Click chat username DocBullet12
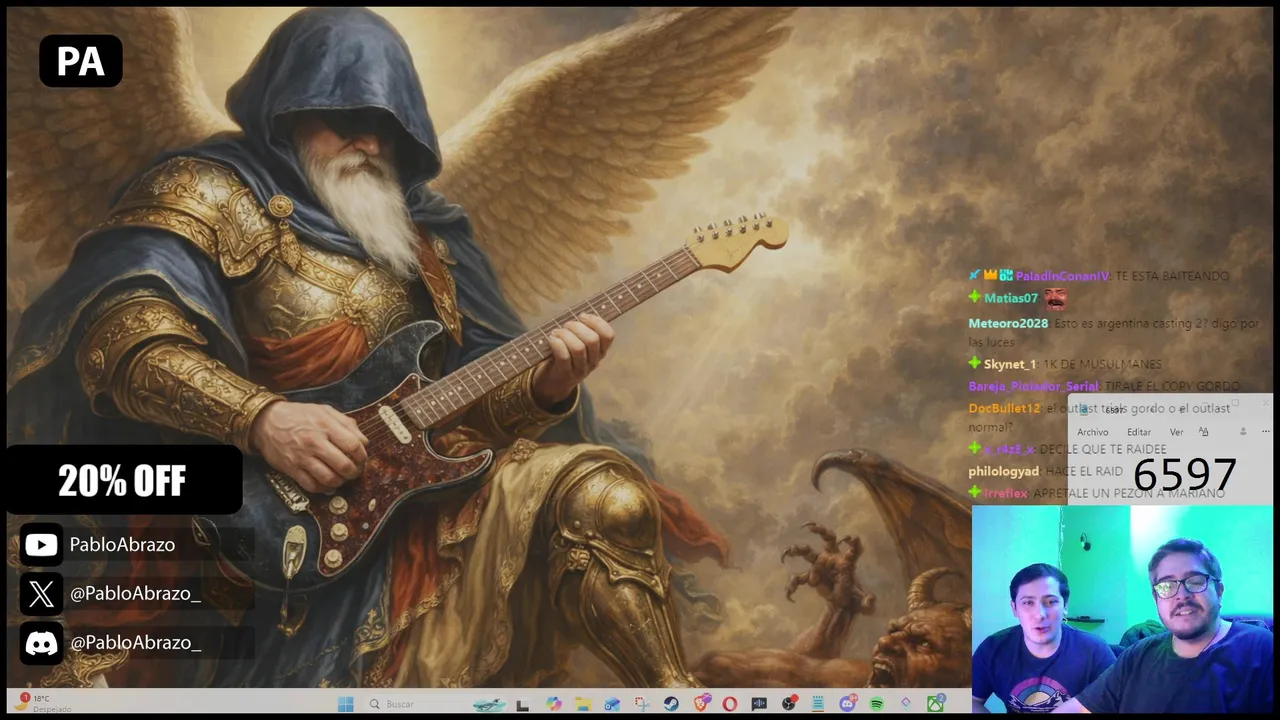Image resolution: width=1280 pixels, height=720 pixels. tap(1005, 408)
